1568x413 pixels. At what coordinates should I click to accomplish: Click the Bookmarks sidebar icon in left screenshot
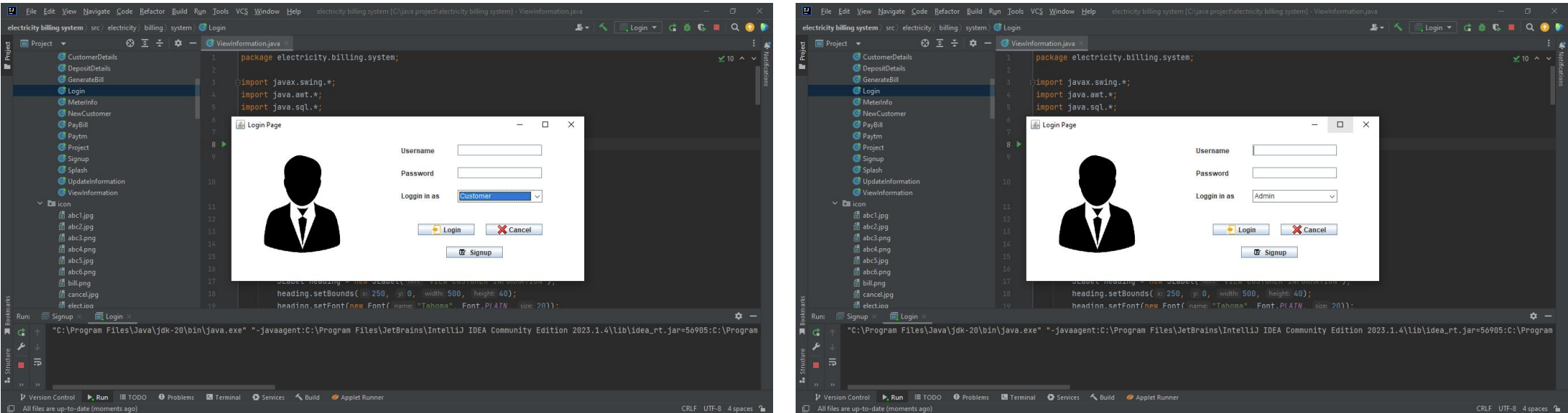click(x=8, y=332)
